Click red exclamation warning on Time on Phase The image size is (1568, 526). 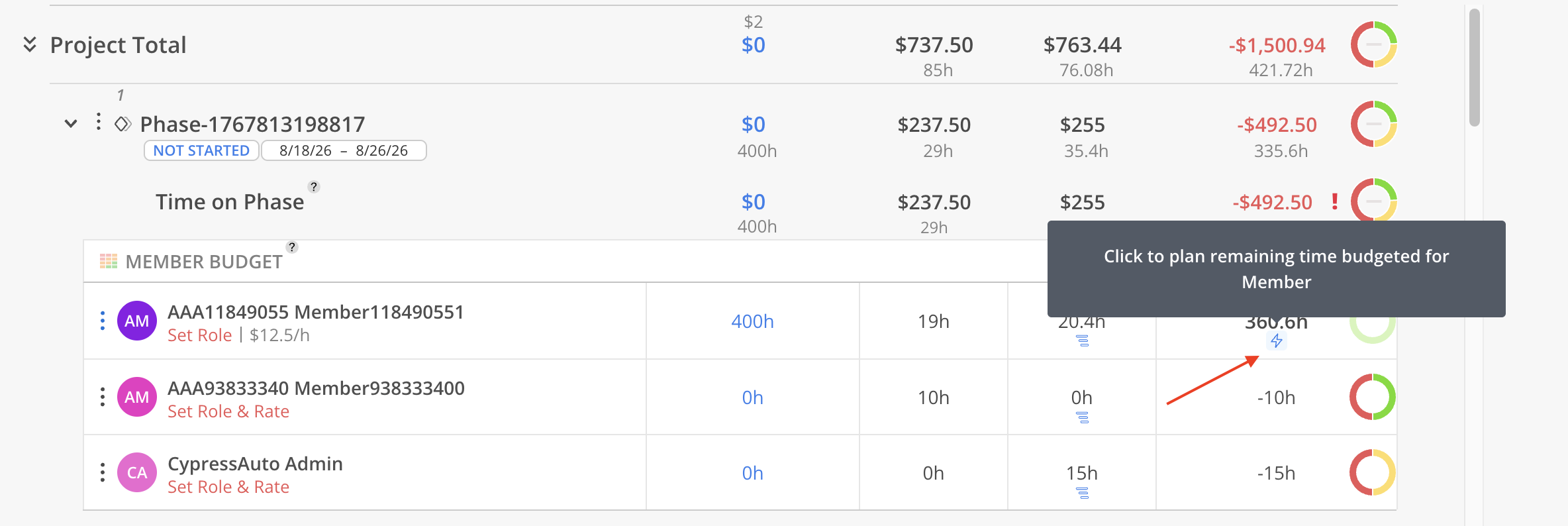[x=1335, y=201]
